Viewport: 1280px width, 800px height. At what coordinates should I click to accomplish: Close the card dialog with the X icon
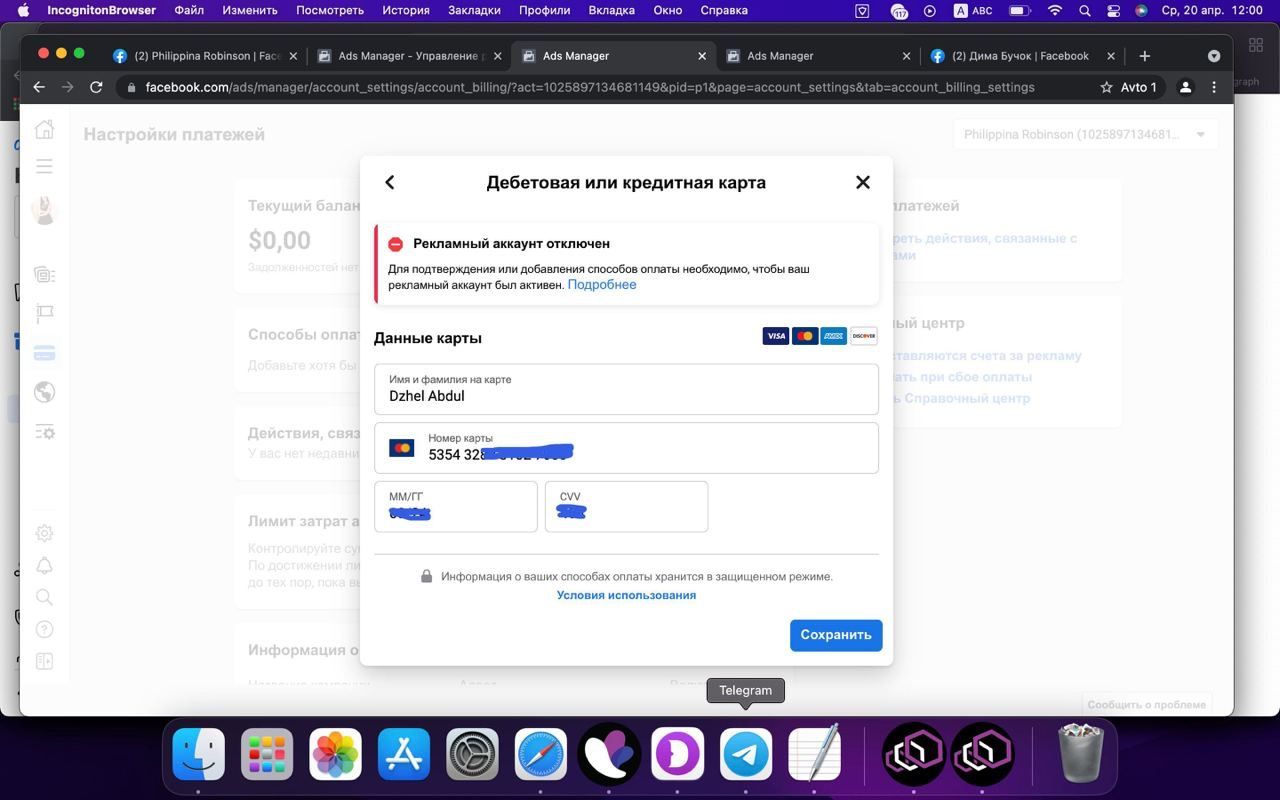pos(863,182)
